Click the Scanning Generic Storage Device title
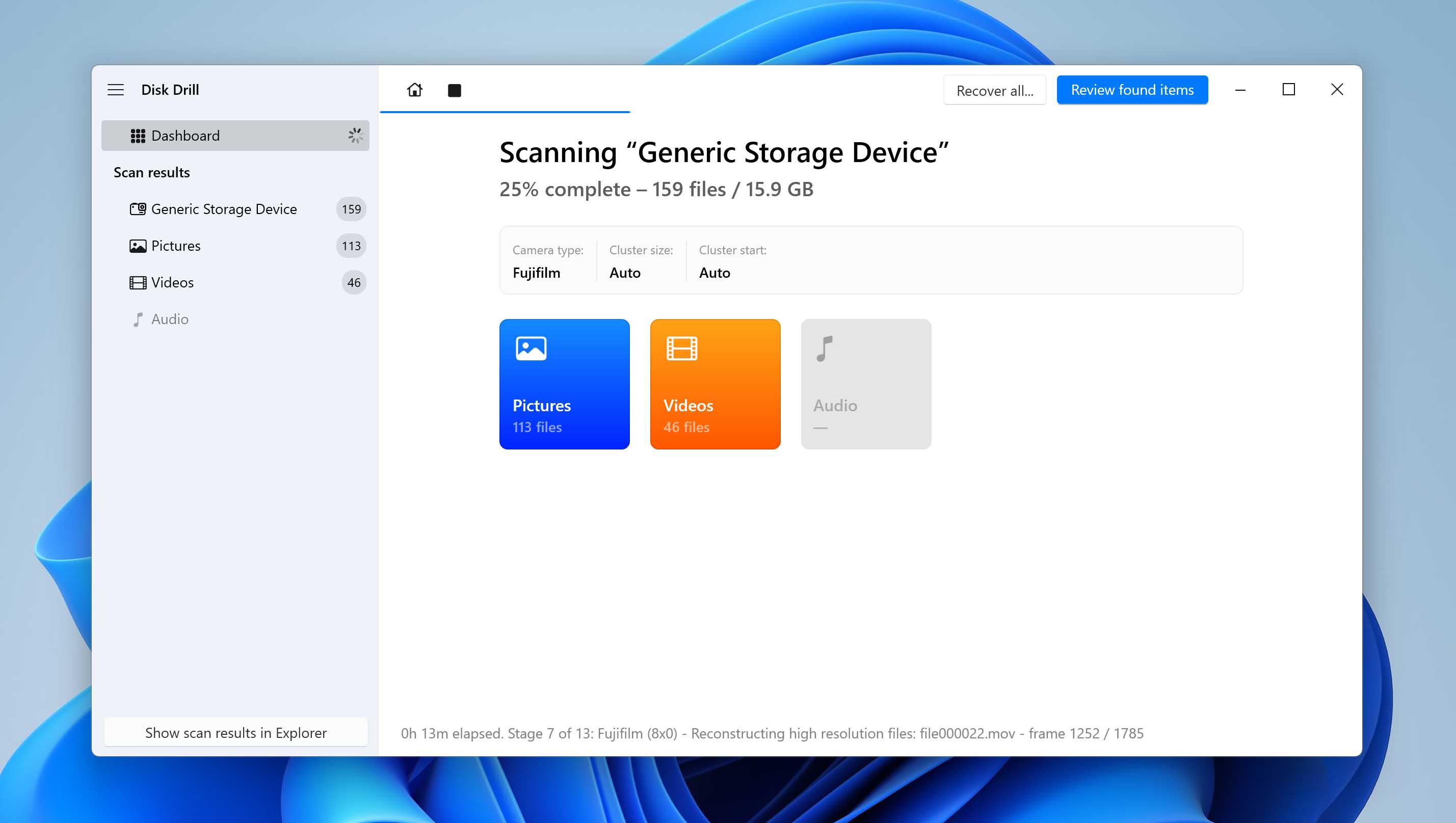1456x823 pixels. pyautogui.click(x=724, y=152)
